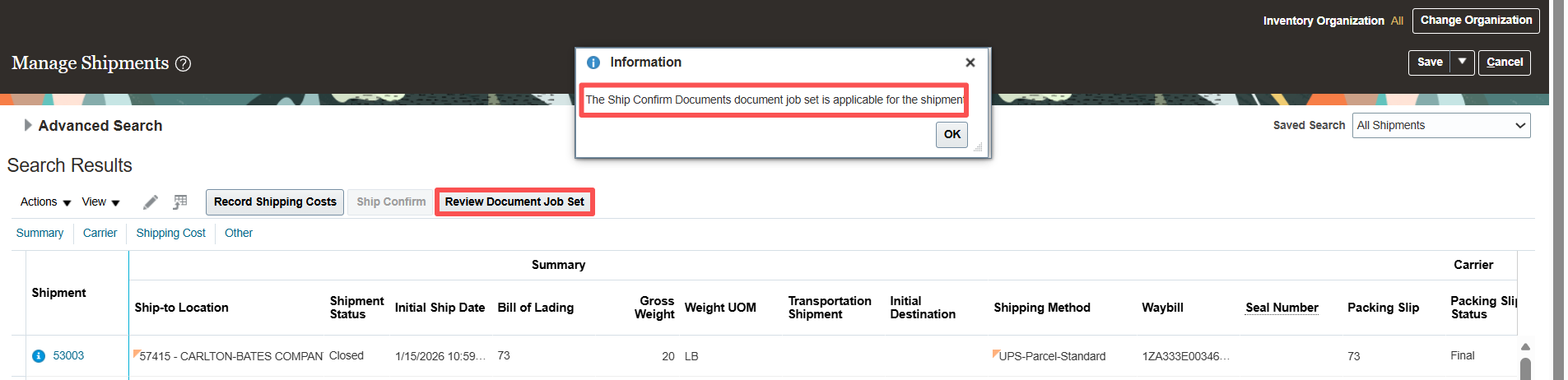Click Waybill column header
Image resolution: width=1568 pixels, height=380 pixels.
coord(1162,308)
